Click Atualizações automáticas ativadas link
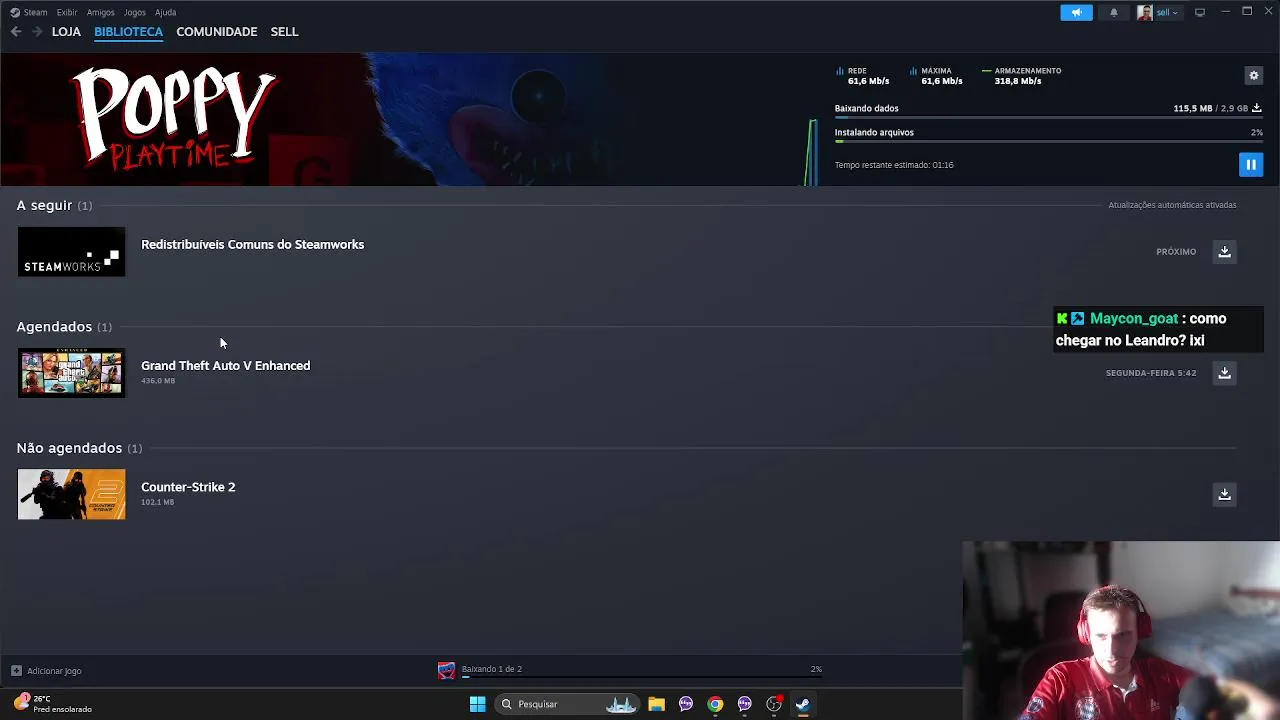Image resolution: width=1280 pixels, height=720 pixels. [1172, 205]
